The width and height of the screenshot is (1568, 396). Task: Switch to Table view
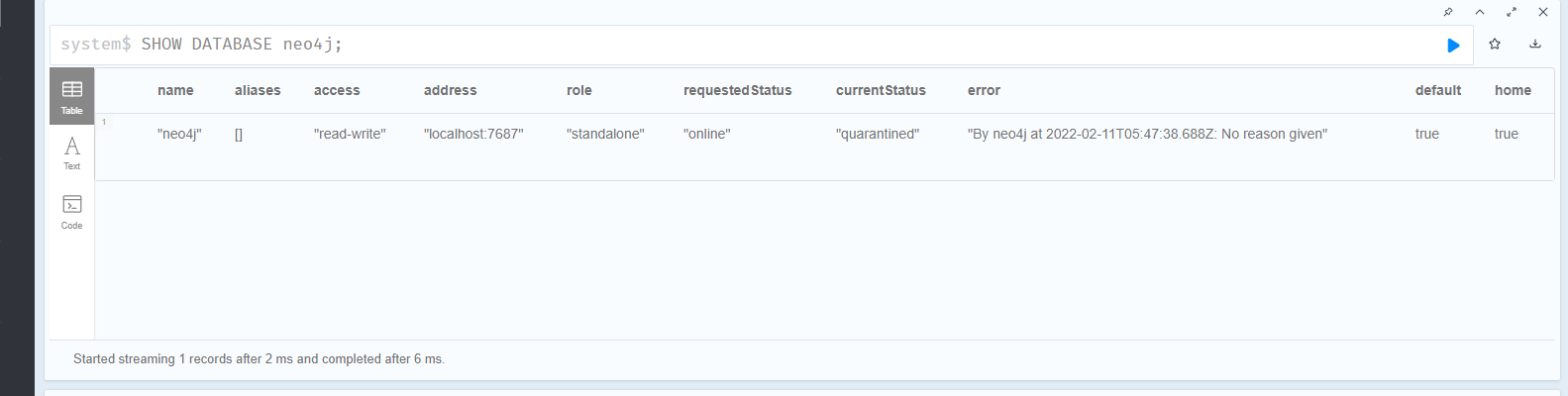72,96
